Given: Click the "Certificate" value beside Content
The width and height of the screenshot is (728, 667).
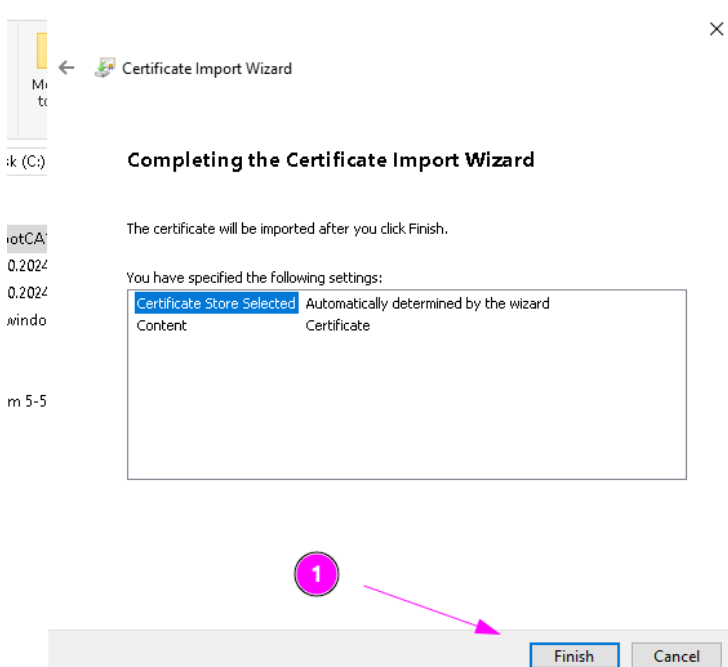Looking at the screenshot, I should (337, 325).
